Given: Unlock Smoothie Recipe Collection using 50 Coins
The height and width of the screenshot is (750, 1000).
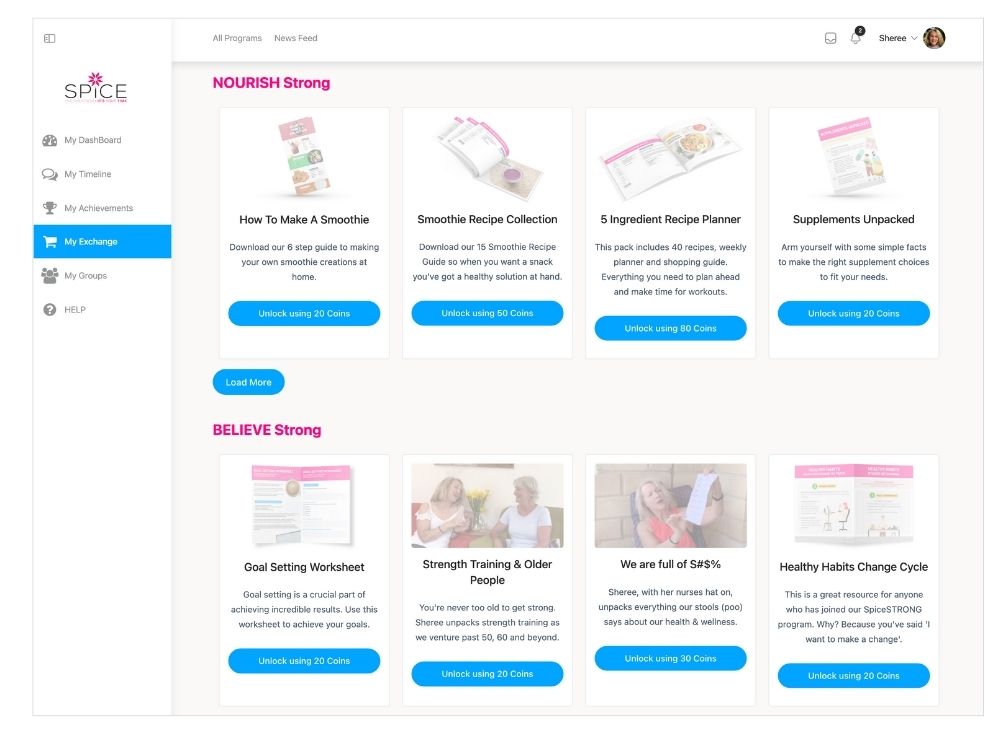Looking at the screenshot, I should pyautogui.click(x=487, y=313).
